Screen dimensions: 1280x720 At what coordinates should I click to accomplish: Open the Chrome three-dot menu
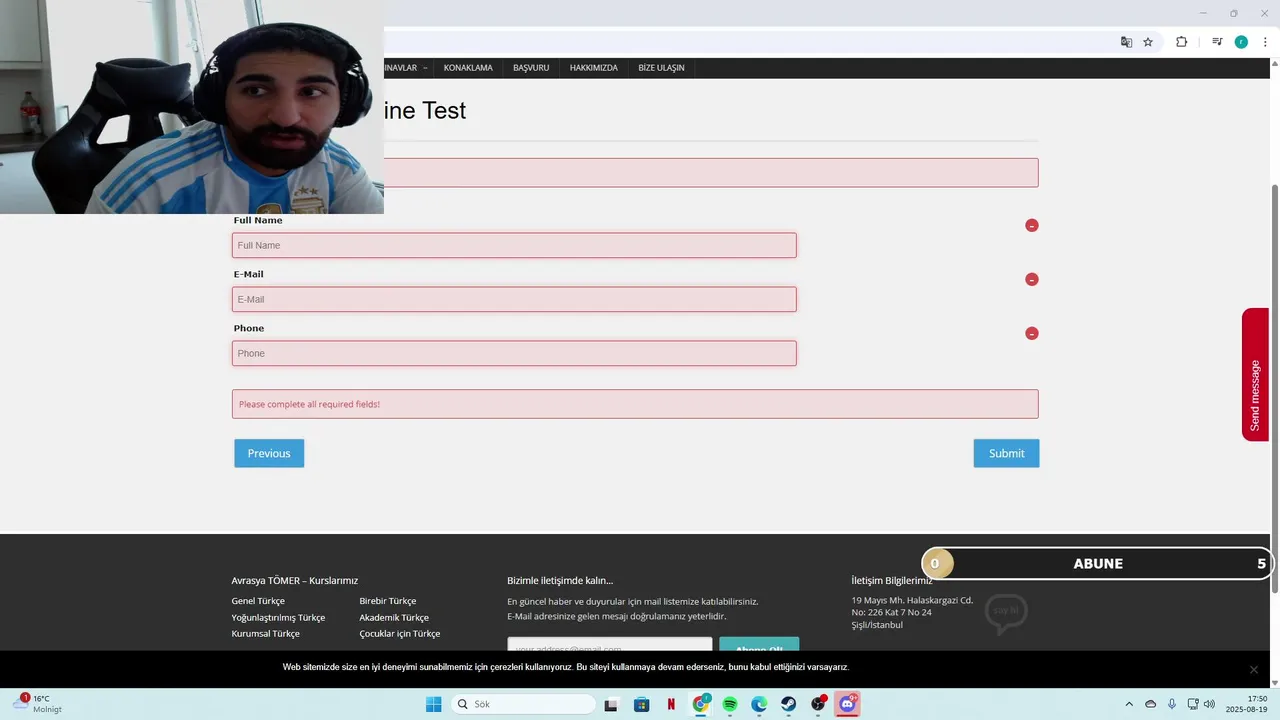[1265, 42]
